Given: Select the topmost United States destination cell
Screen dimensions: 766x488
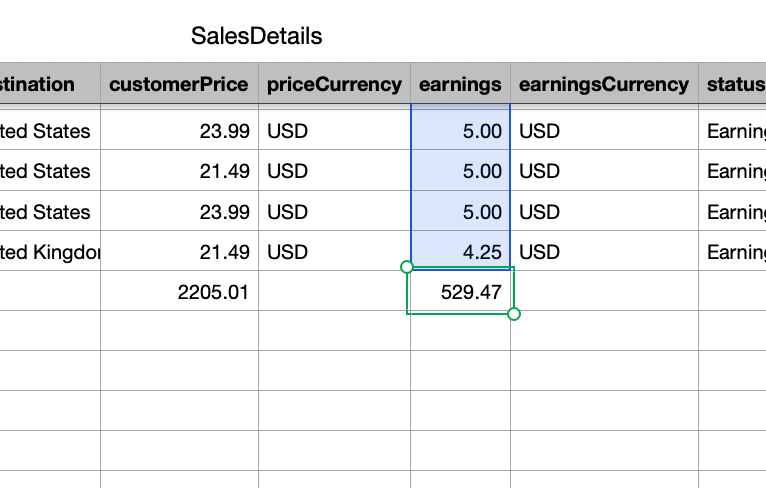Looking at the screenshot, I should (50, 131).
